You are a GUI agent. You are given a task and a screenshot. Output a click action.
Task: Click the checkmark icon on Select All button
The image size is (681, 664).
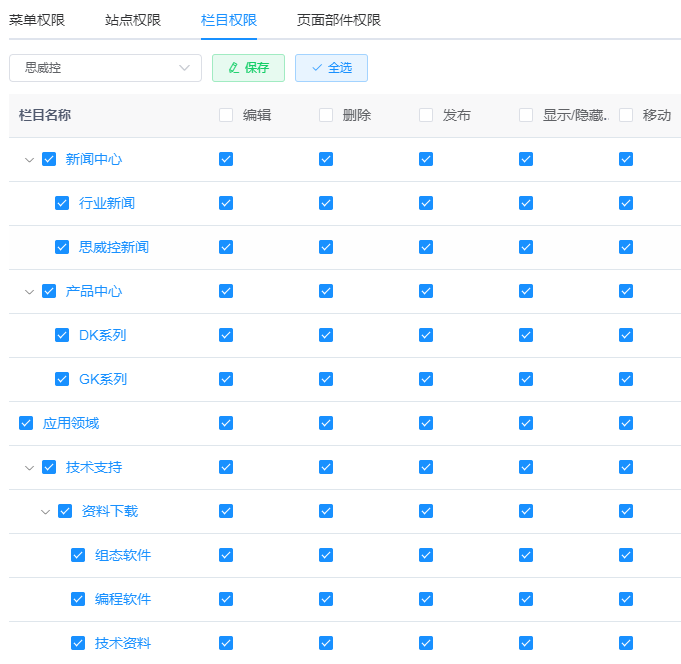point(317,68)
